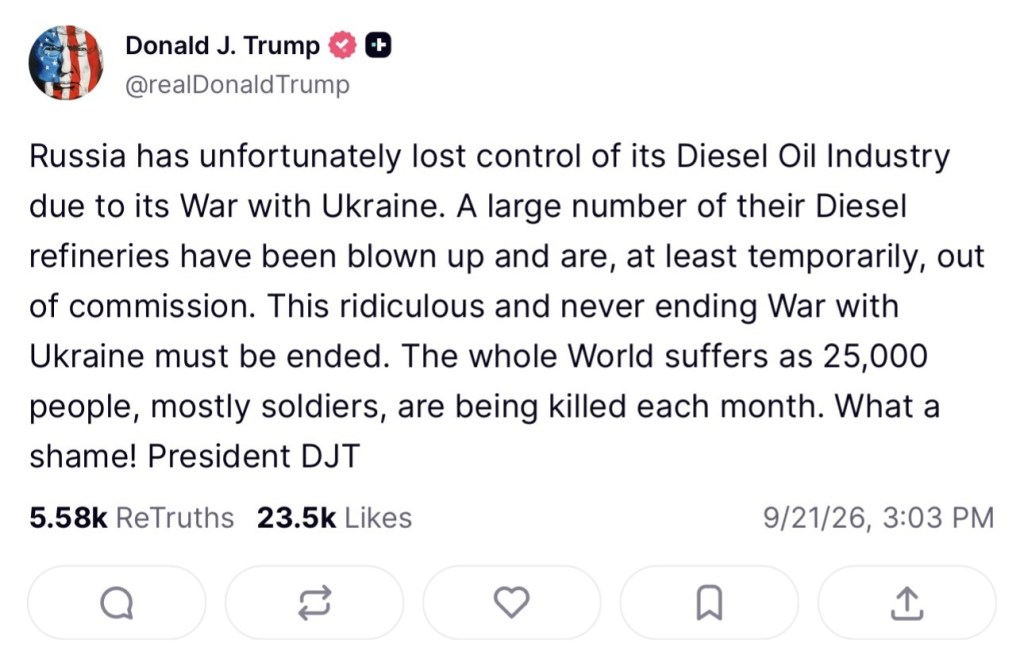Click the 9/21/26, 3:03 PM timestamp
1024x663 pixels.
878,518
